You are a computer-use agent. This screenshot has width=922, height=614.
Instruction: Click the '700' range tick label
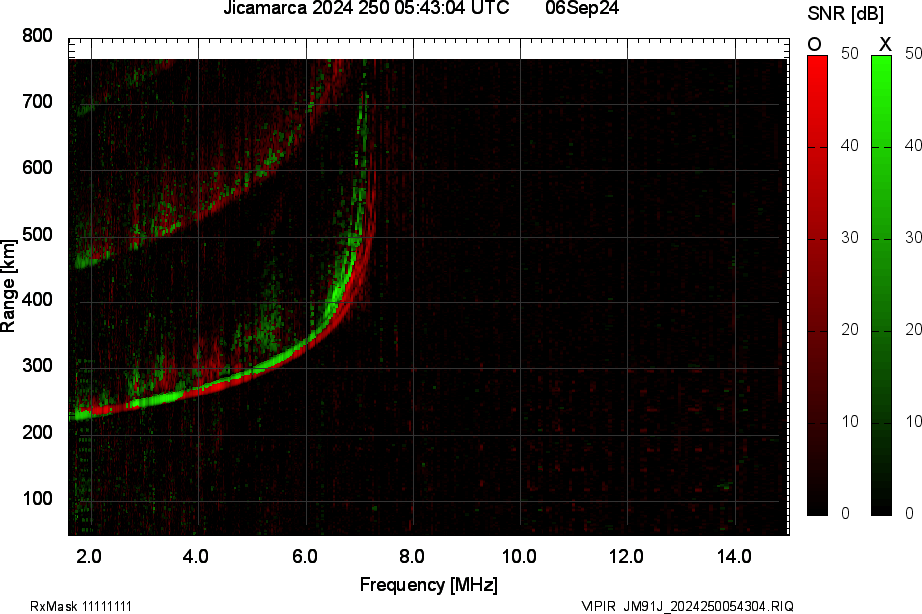pyautogui.click(x=37, y=102)
